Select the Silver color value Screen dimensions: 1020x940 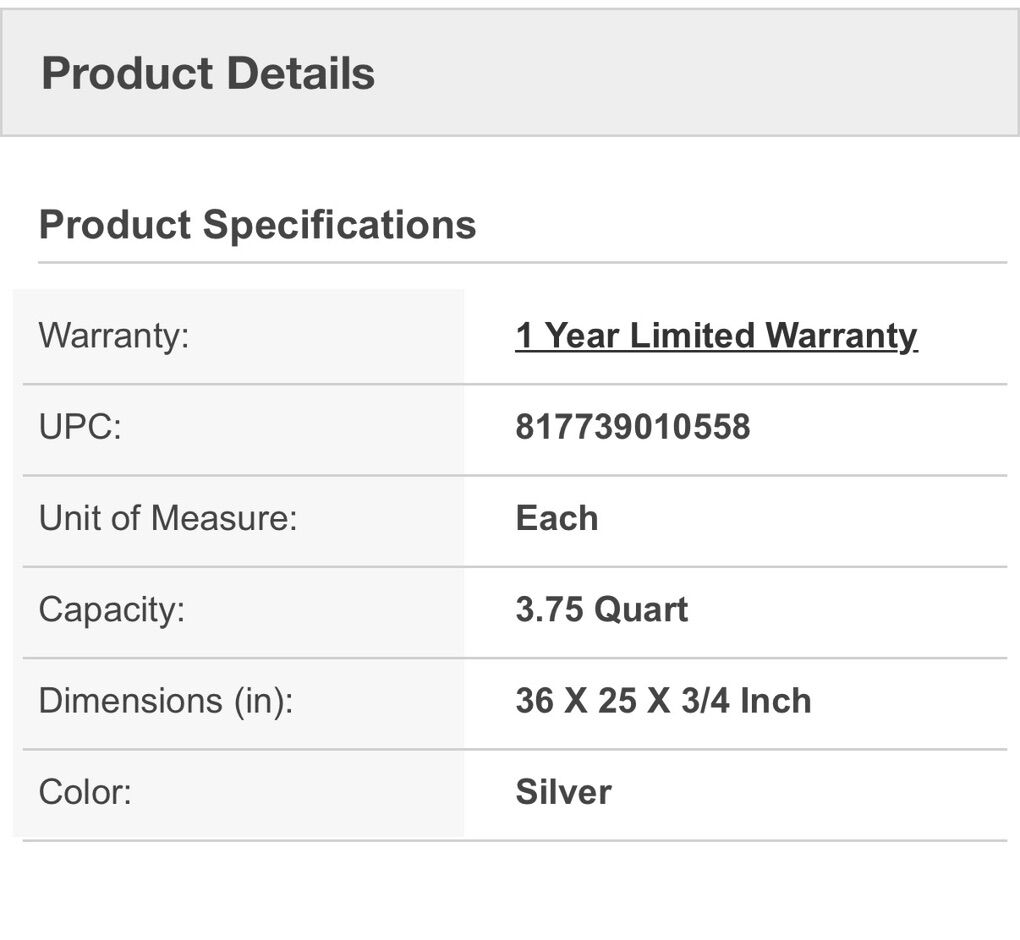pos(563,791)
